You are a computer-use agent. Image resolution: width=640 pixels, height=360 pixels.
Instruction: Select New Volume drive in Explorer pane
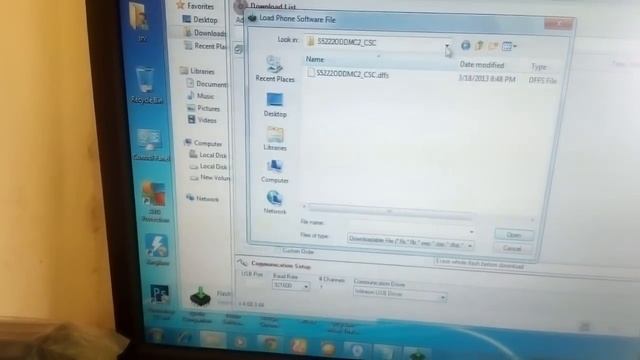click(x=211, y=178)
